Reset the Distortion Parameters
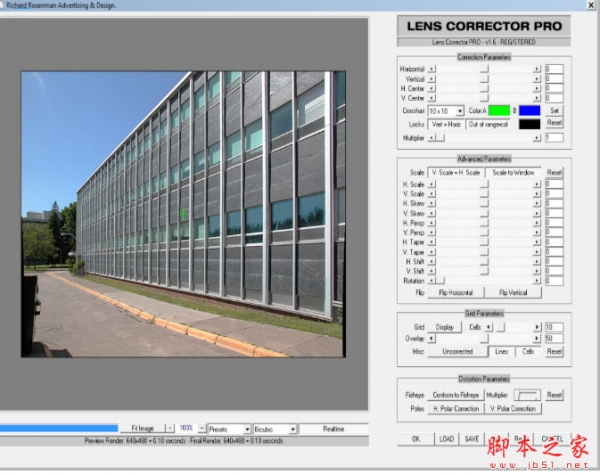The height and width of the screenshot is (475, 600). click(554, 395)
